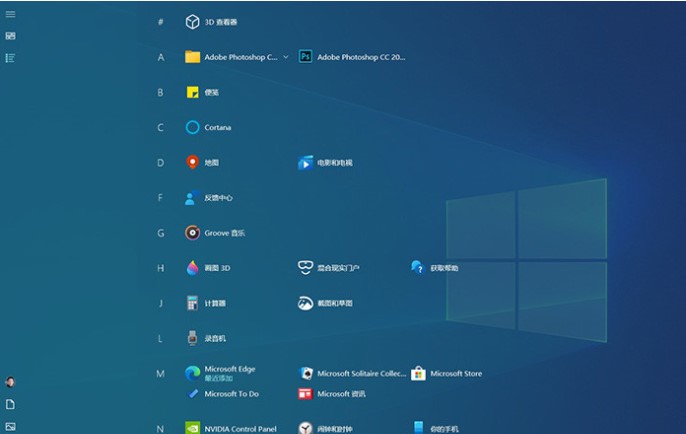Open the user account avatar menu
686x434 pixels.
click(11, 382)
